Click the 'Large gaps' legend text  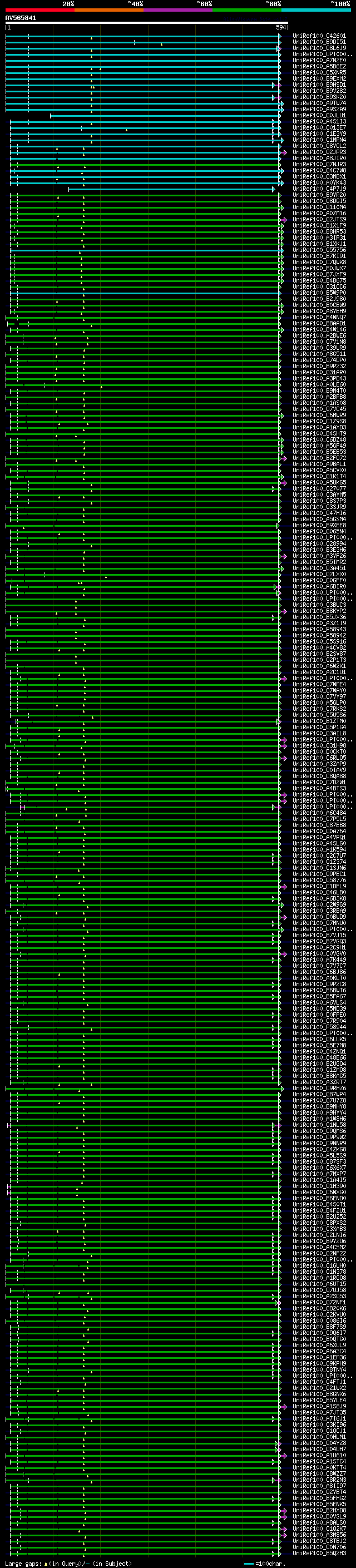coord(23,1564)
